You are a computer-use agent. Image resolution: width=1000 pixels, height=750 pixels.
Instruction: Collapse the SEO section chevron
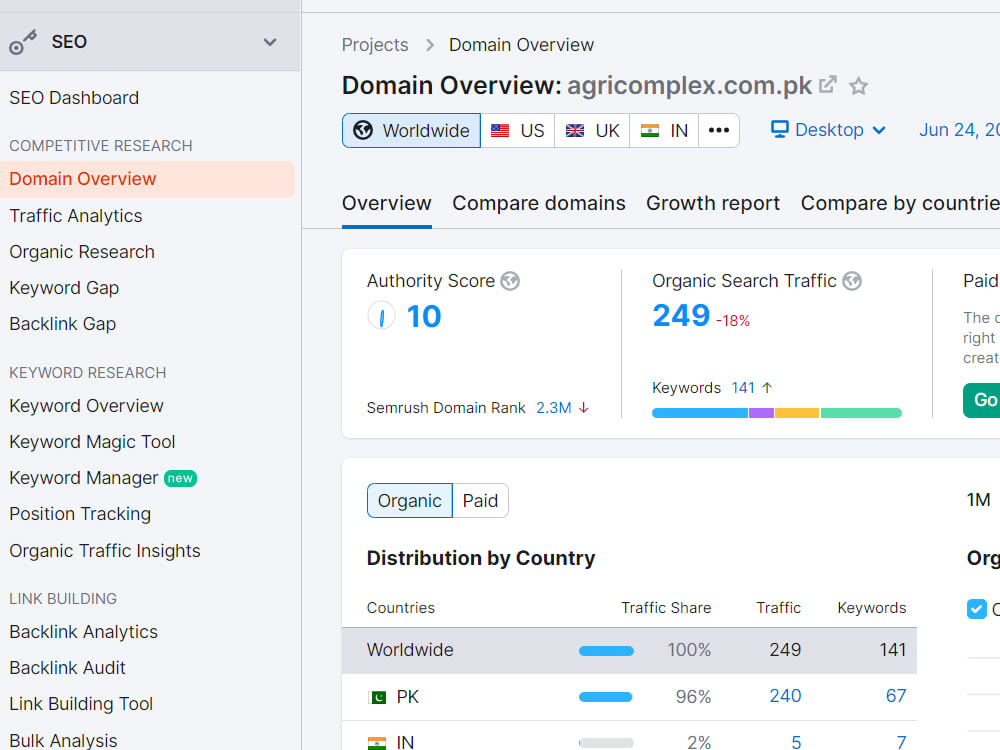270,42
